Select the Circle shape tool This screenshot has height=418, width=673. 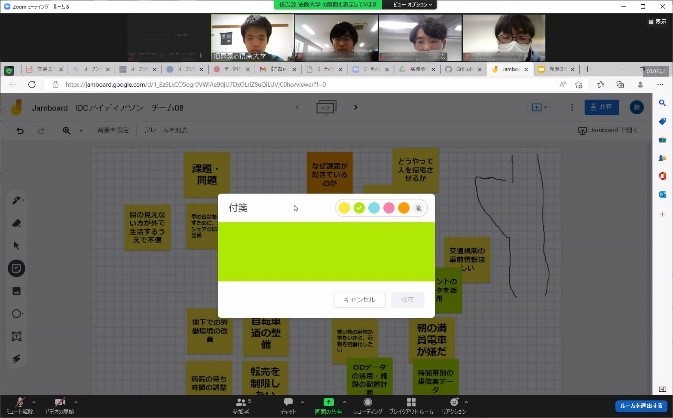click(x=16, y=314)
